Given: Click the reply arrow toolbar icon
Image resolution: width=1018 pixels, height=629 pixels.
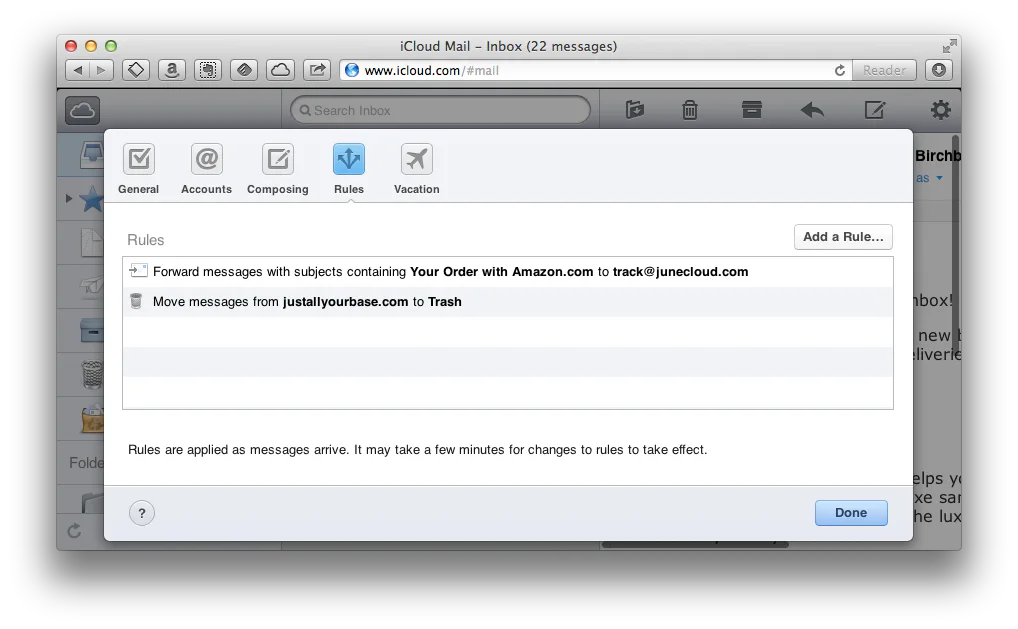Looking at the screenshot, I should pos(812,110).
